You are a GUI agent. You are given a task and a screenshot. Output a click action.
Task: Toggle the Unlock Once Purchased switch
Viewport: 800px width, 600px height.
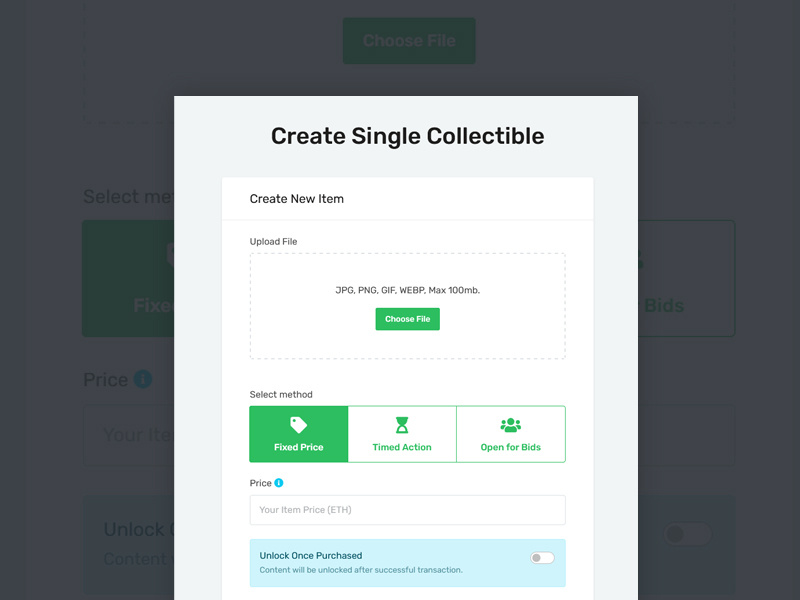[x=542, y=558]
